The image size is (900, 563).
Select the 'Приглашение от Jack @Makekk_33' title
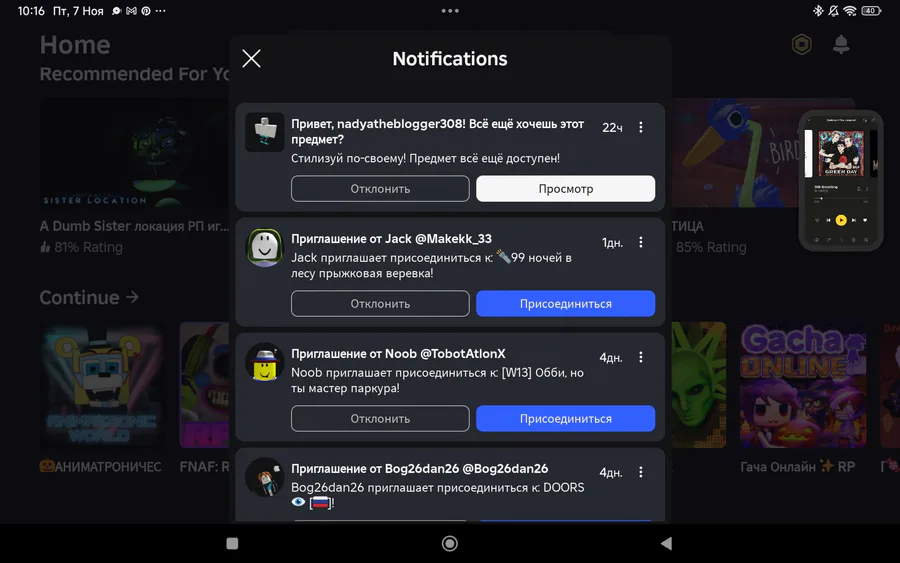[391, 239]
